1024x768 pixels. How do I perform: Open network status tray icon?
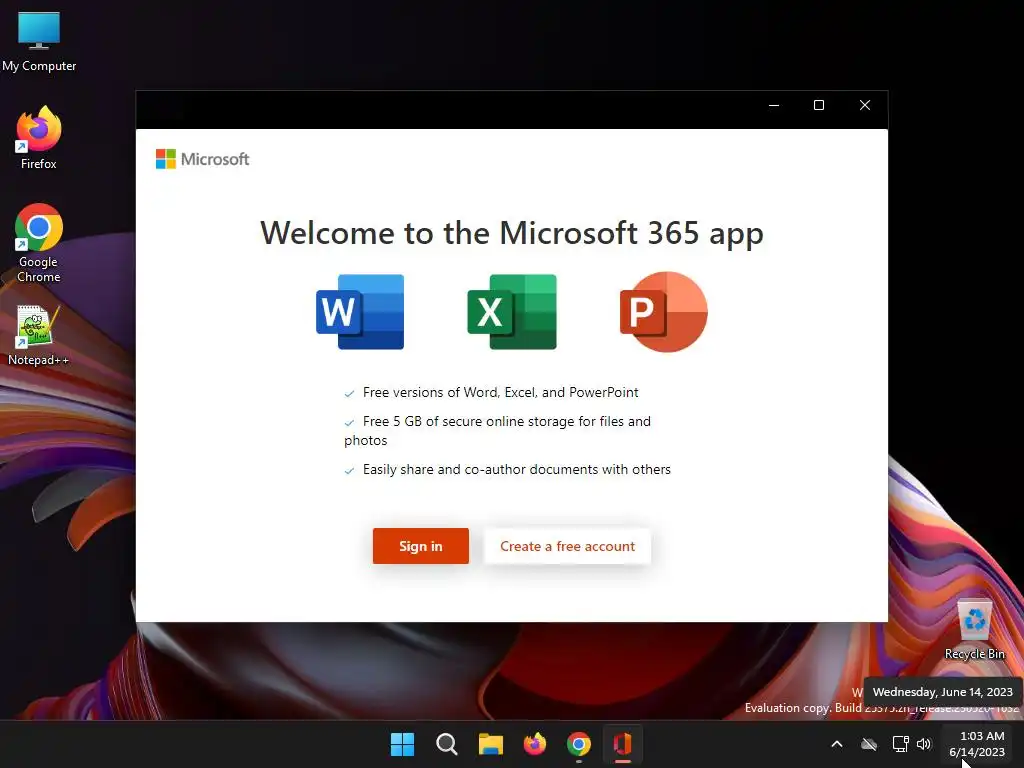tap(900, 744)
